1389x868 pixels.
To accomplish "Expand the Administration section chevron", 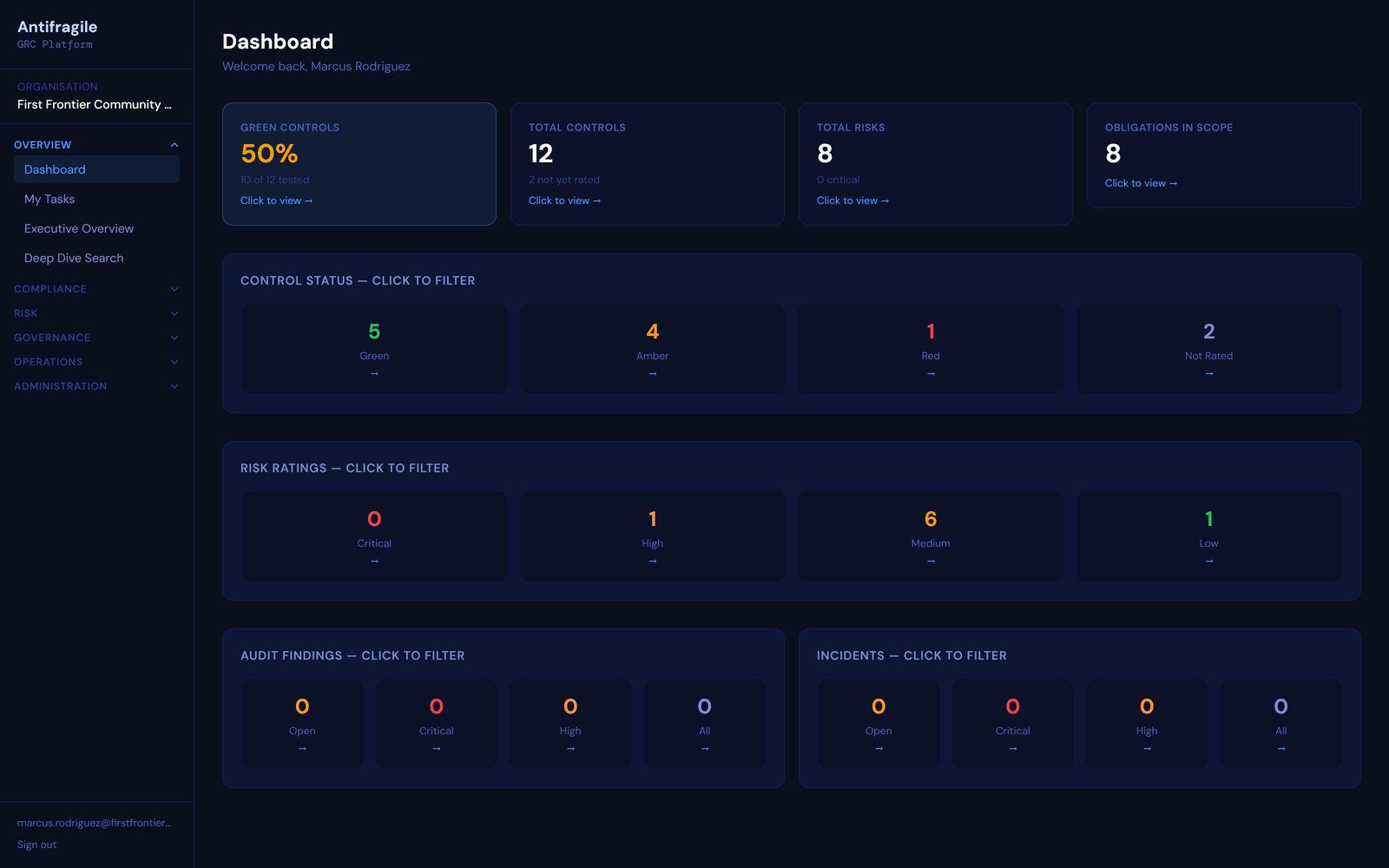I will (174, 386).
